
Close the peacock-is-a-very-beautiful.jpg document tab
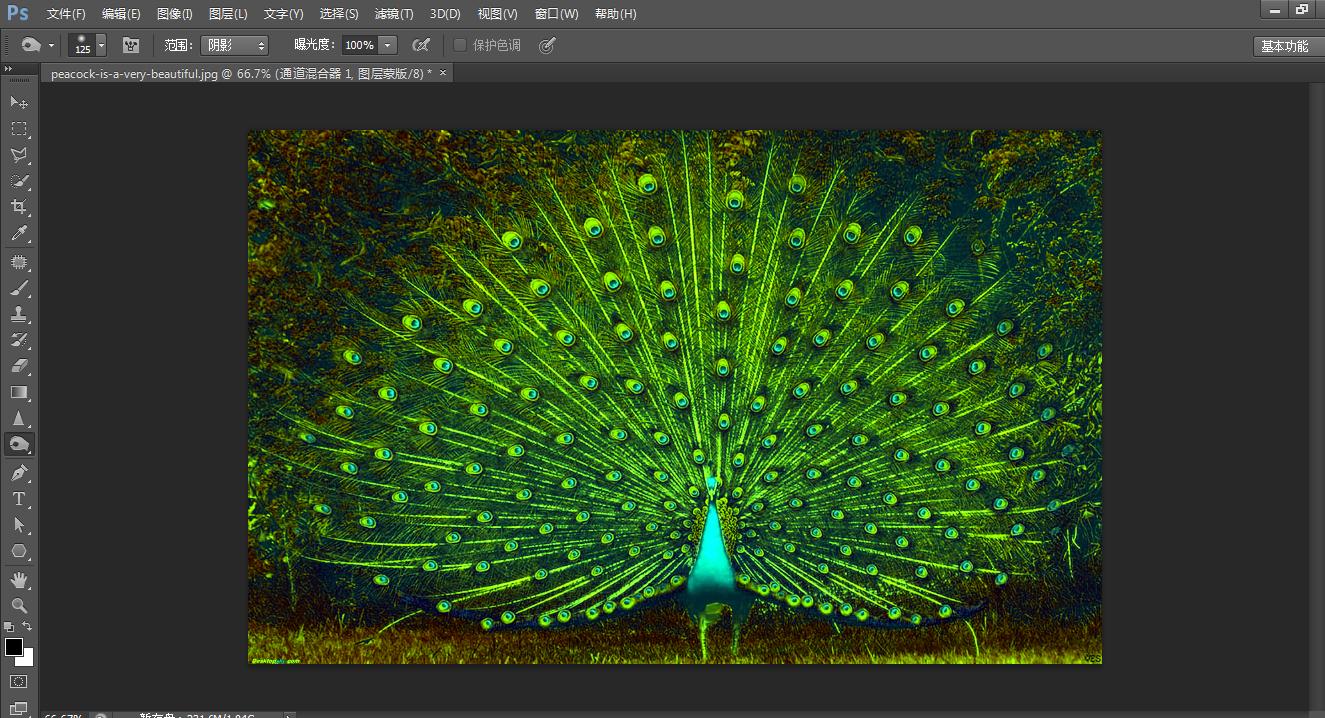443,73
